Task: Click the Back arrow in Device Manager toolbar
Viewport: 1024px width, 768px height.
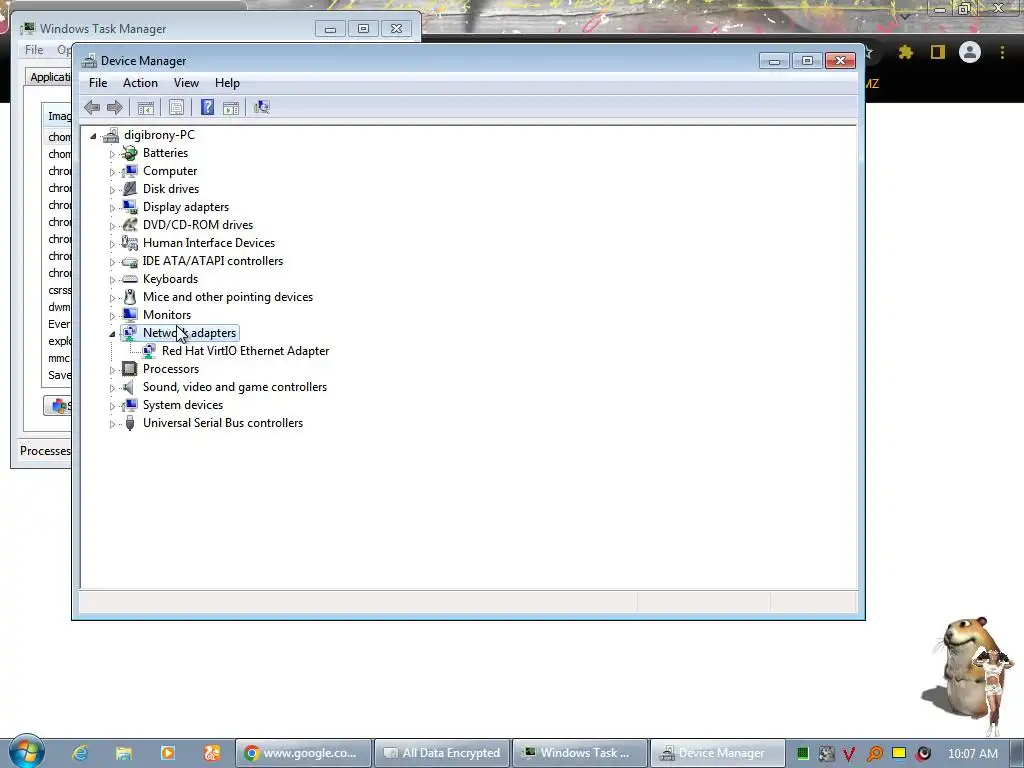Action: pyautogui.click(x=92, y=107)
